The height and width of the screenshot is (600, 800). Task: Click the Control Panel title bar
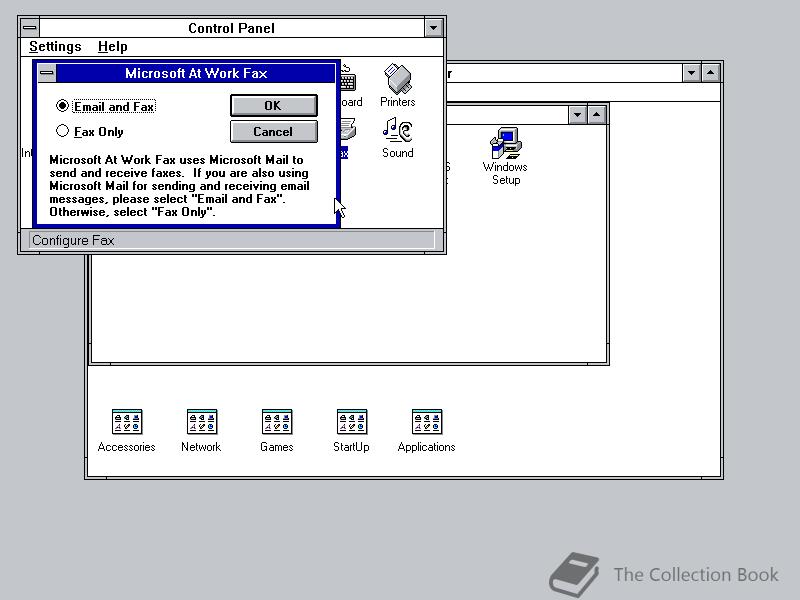click(x=232, y=28)
